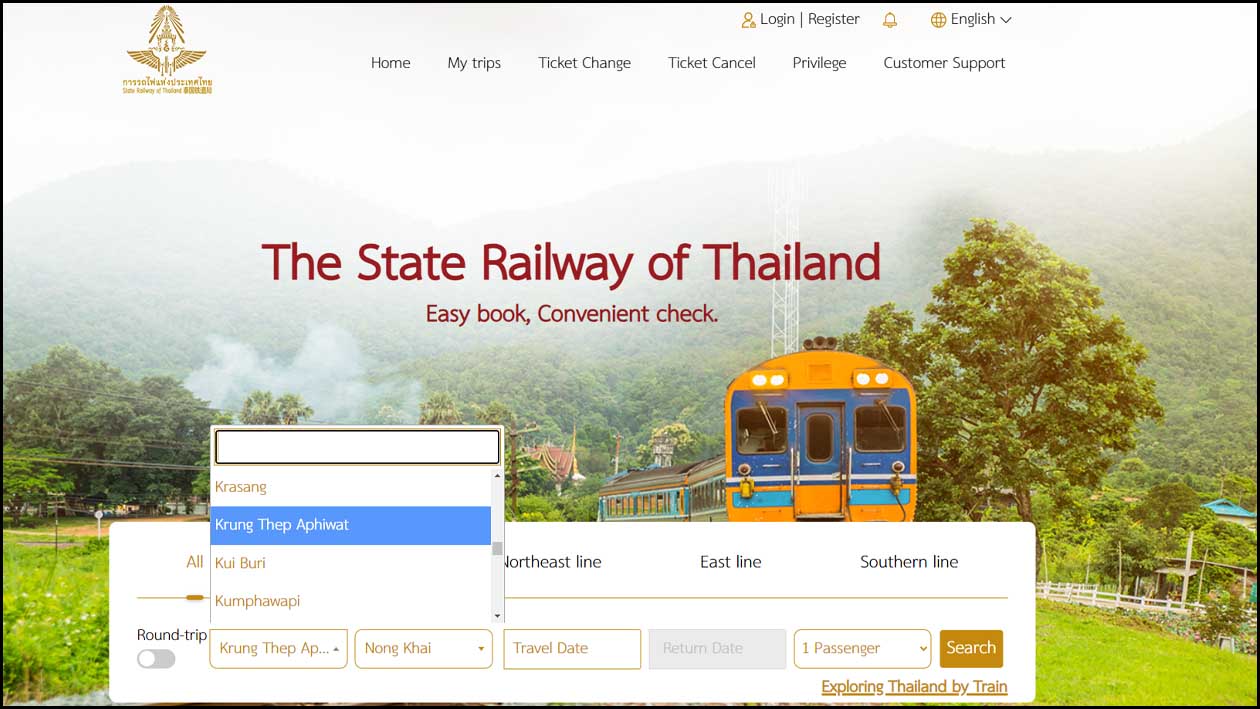Open Exploring Thailand by Train link
Viewport: 1260px width, 709px height.
coord(914,687)
